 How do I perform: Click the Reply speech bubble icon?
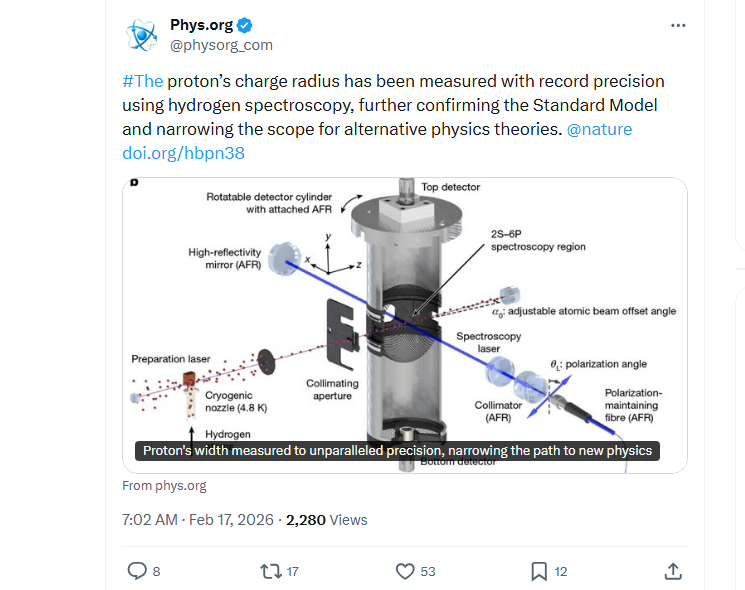pyautogui.click(x=137, y=571)
